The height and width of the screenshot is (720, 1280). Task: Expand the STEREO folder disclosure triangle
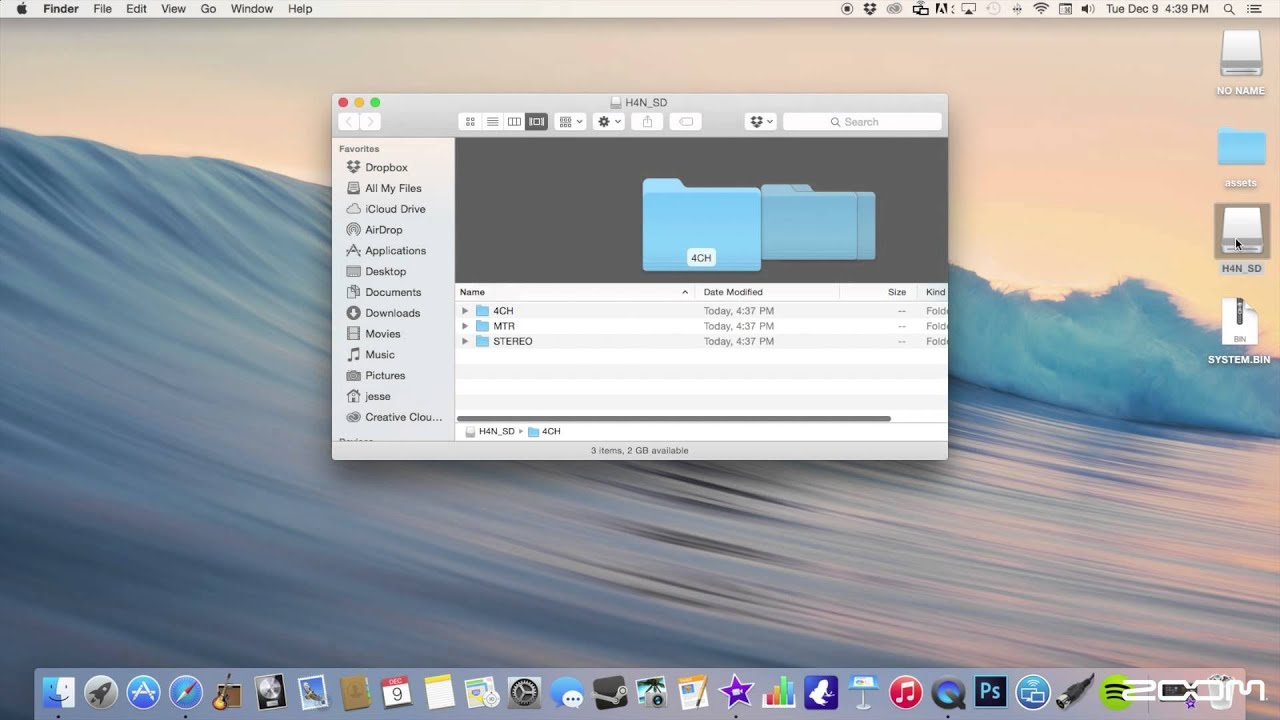[x=465, y=341]
